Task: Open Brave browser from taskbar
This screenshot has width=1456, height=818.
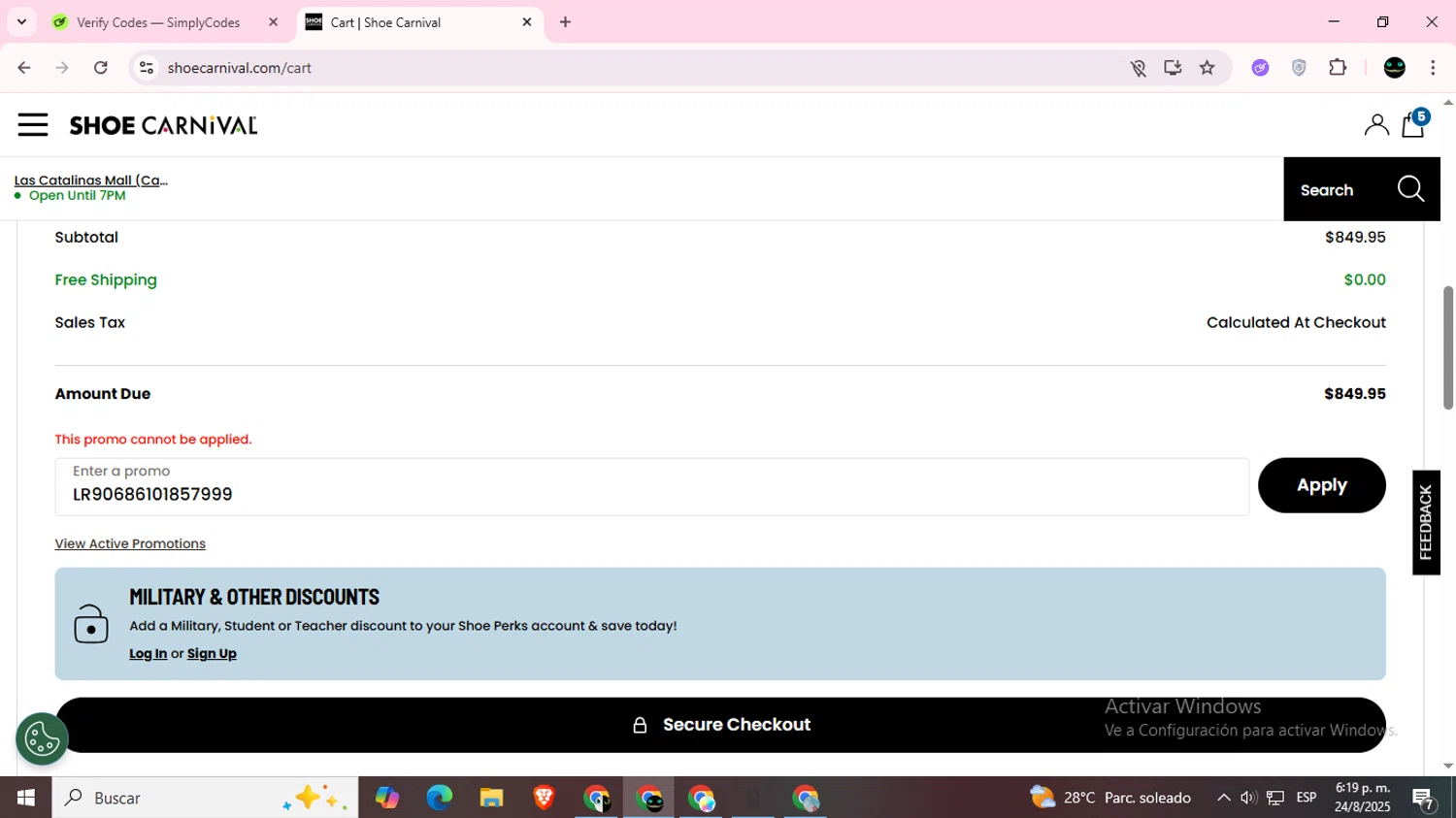Action: click(x=544, y=798)
